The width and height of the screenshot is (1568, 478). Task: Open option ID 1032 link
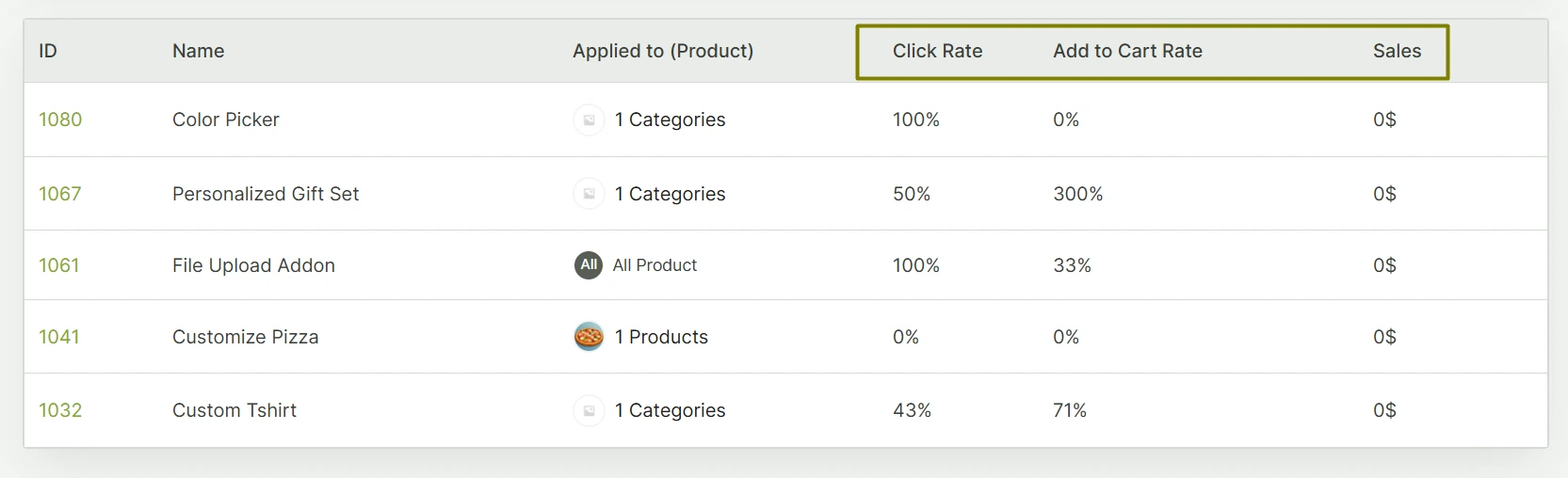(x=60, y=410)
